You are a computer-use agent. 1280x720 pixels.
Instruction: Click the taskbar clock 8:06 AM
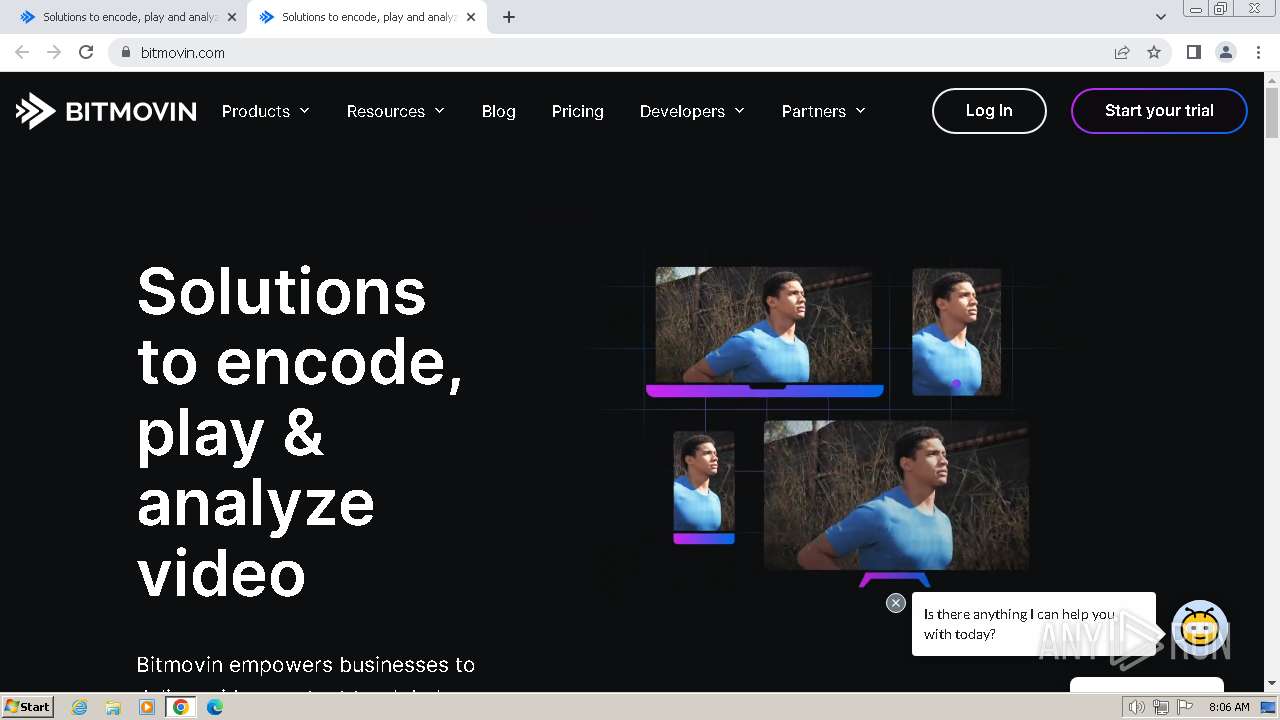(1229, 707)
